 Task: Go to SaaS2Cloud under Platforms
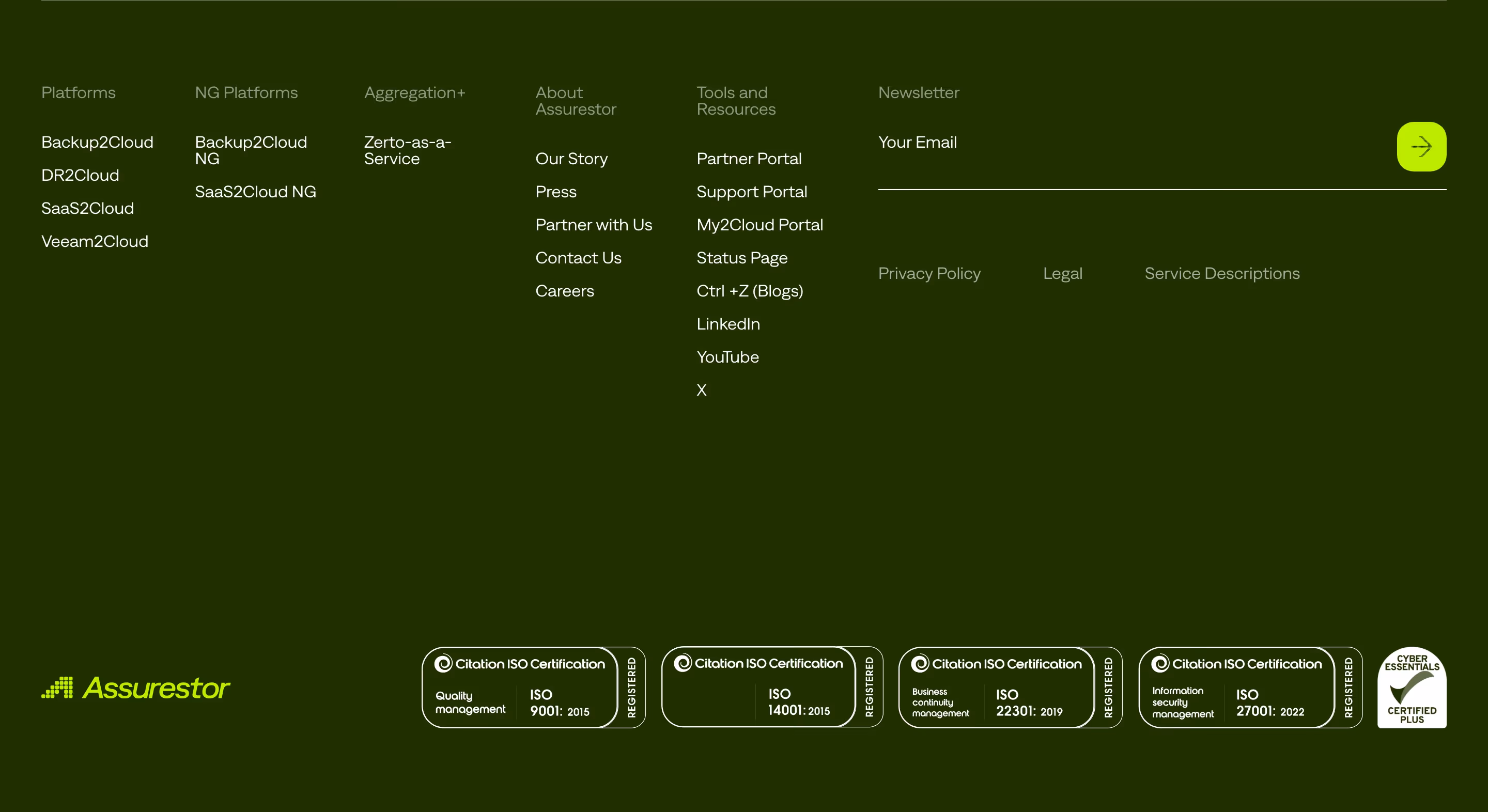point(87,209)
